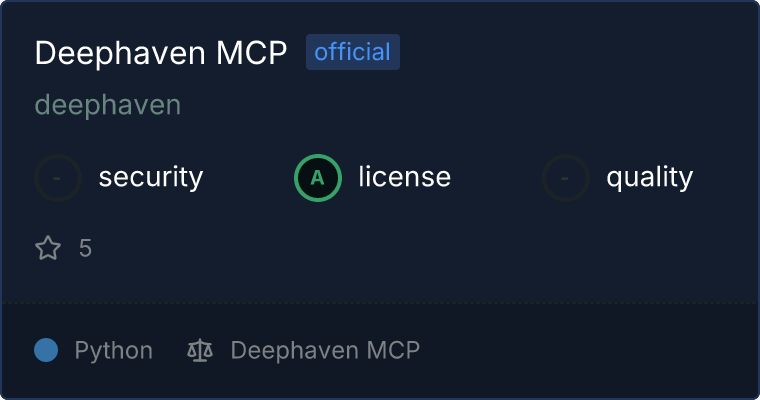
Task: Click the license scales icon
Action: coord(200,350)
